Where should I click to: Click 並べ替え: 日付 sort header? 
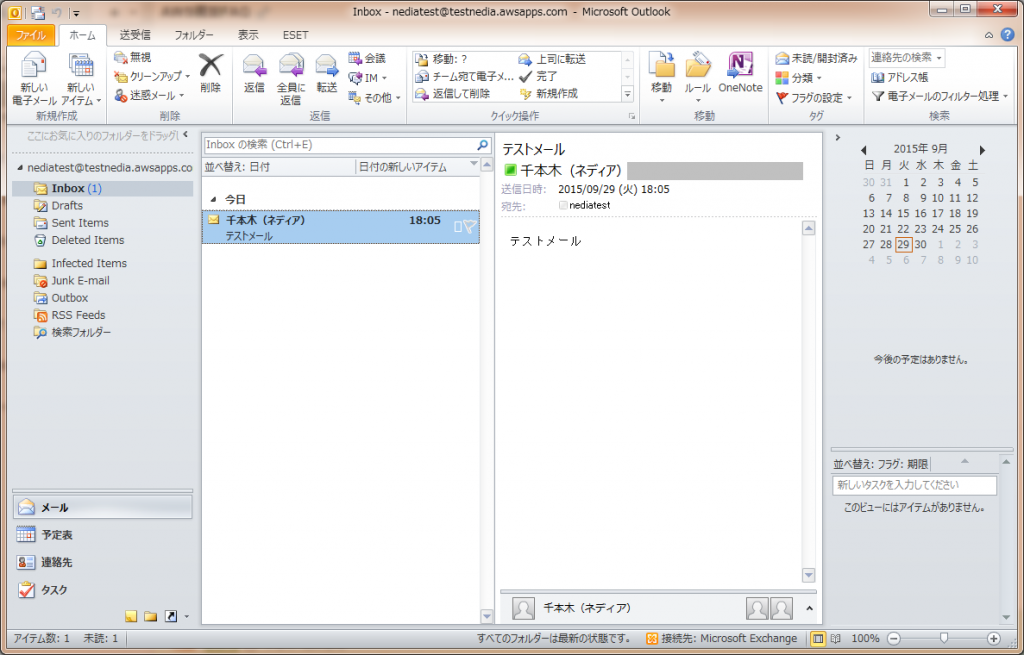click(x=237, y=167)
